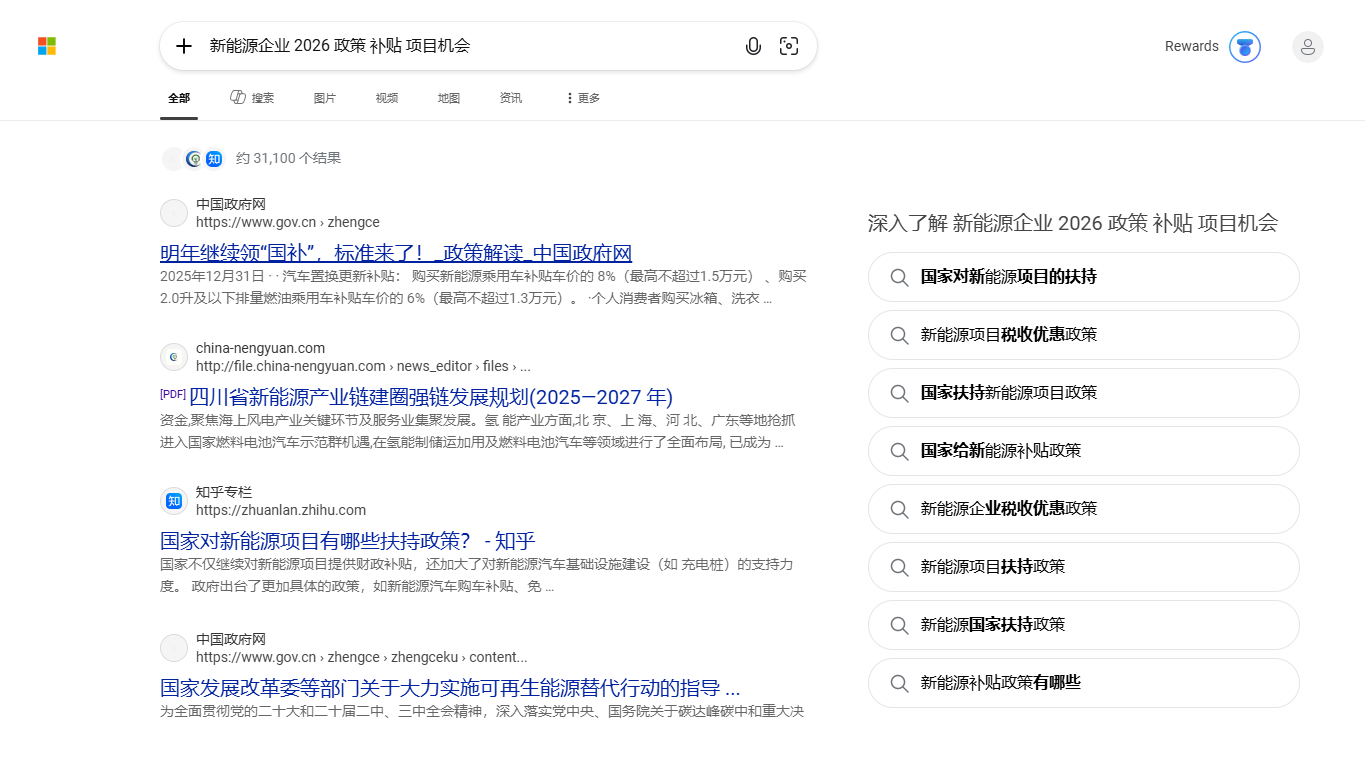
Task: Click the 知乎专栏 site name
Action: pos(224,492)
